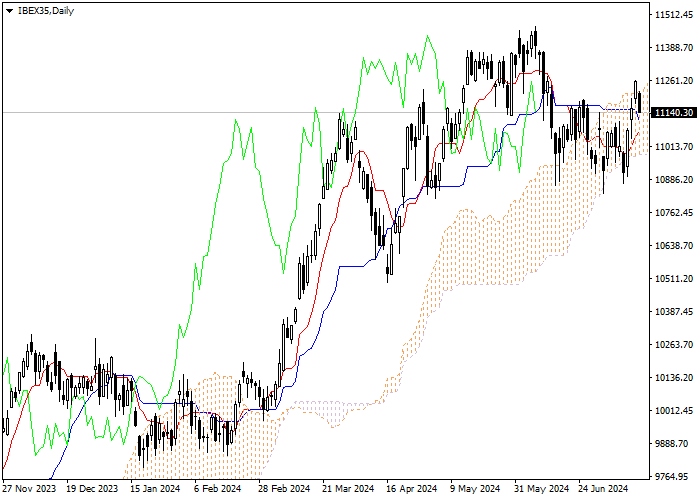Click the 10012.45 price axis label
This screenshot has height=500, width=700.
(674, 411)
